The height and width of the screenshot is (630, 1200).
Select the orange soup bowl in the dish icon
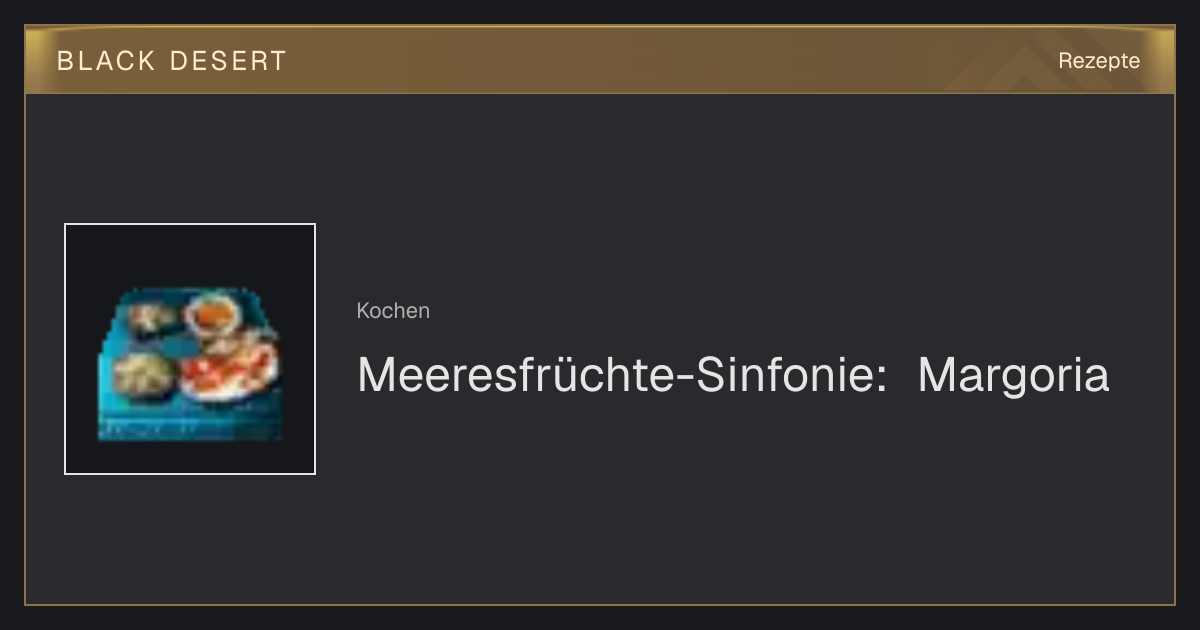pos(213,315)
